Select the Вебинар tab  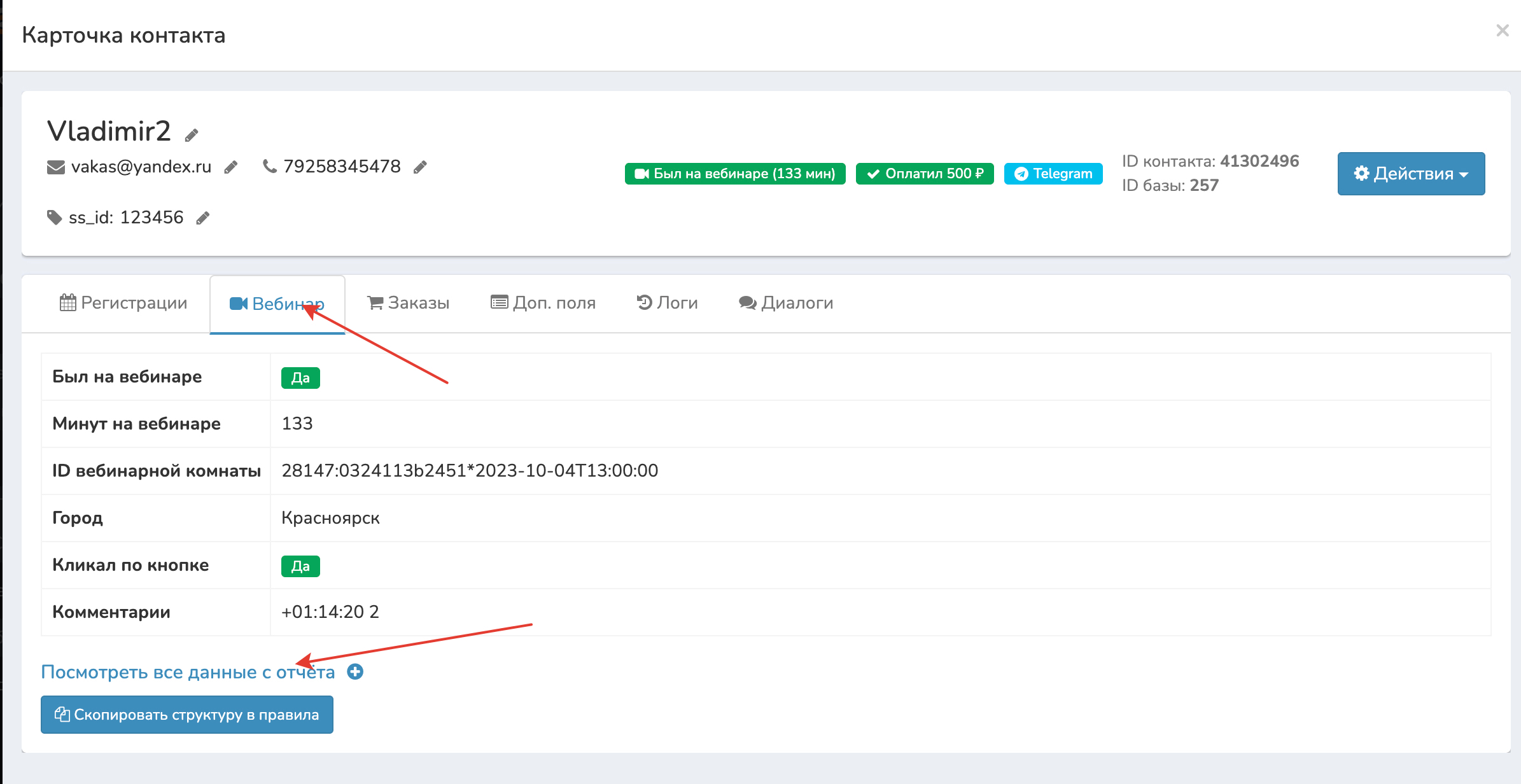(277, 304)
